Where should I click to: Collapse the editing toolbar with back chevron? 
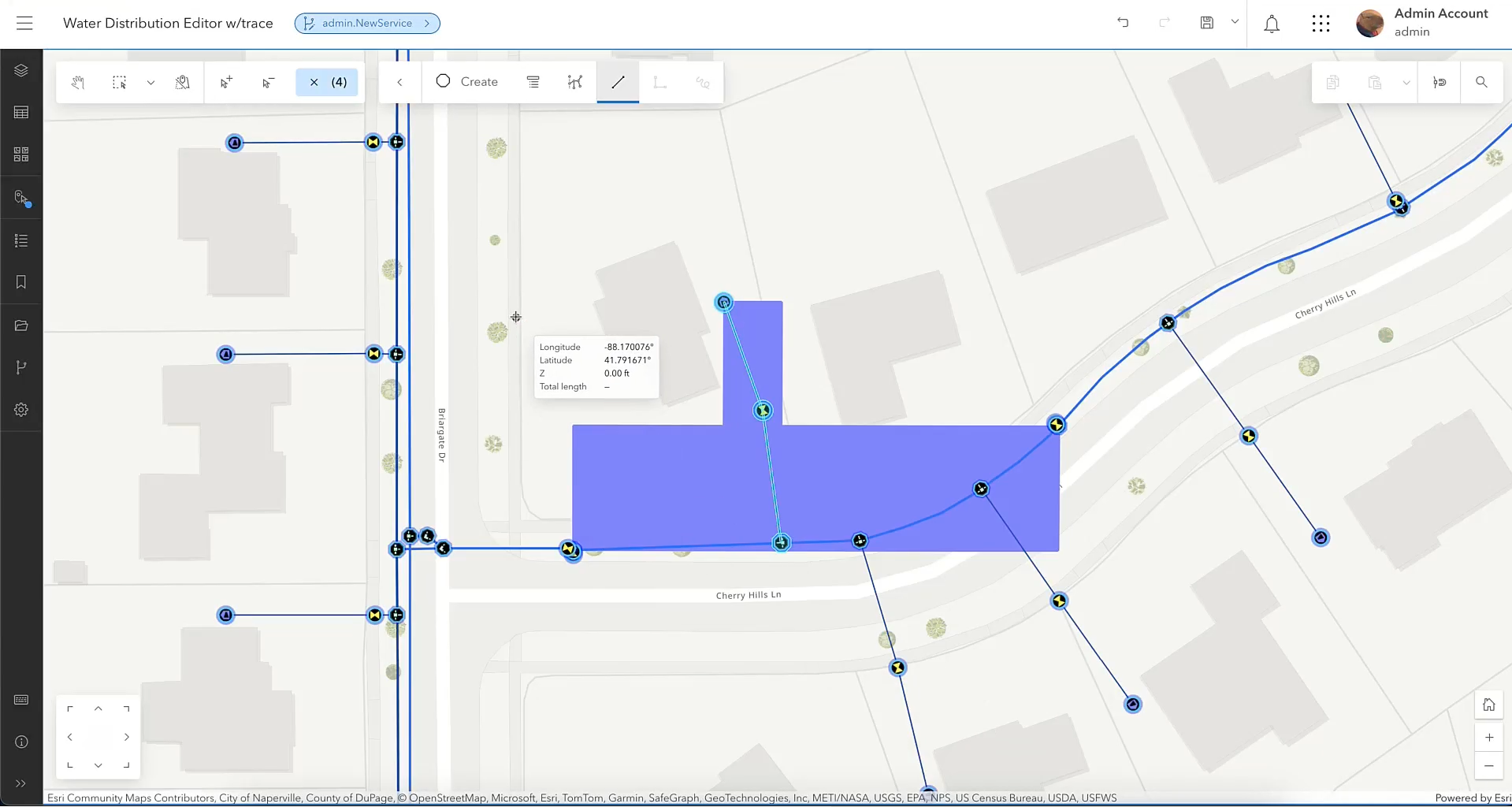click(399, 82)
